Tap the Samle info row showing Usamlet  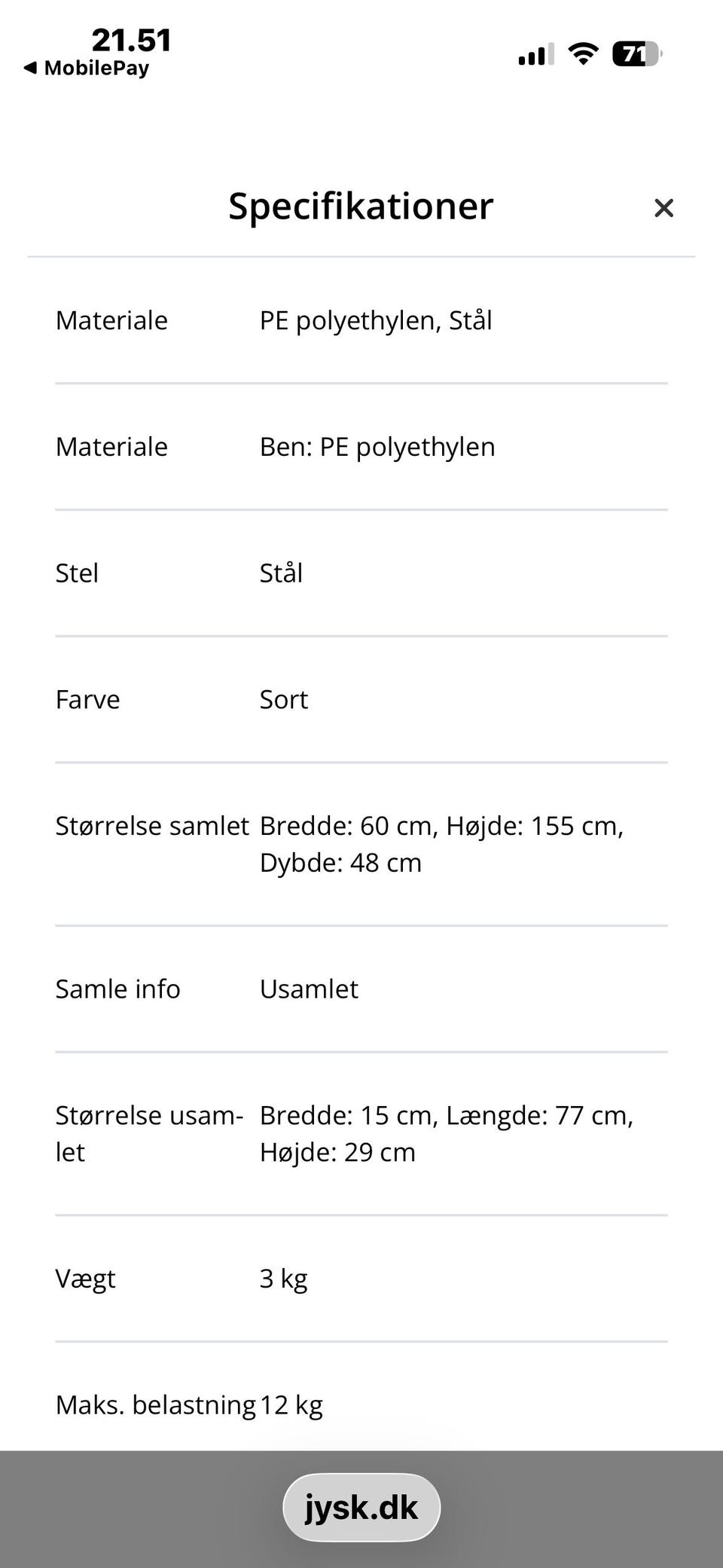[x=309, y=989]
